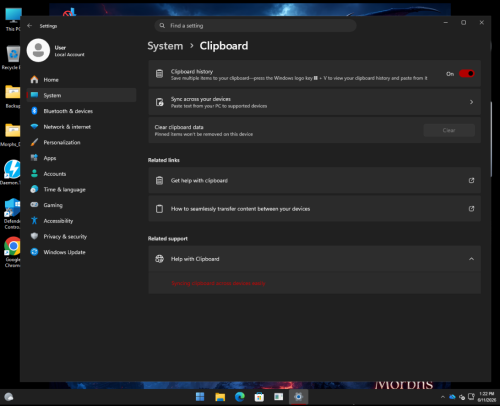Show hidden system tray icons
Image resolution: width=500 pixels, height=406 pixels.
(x=443, y=397)
